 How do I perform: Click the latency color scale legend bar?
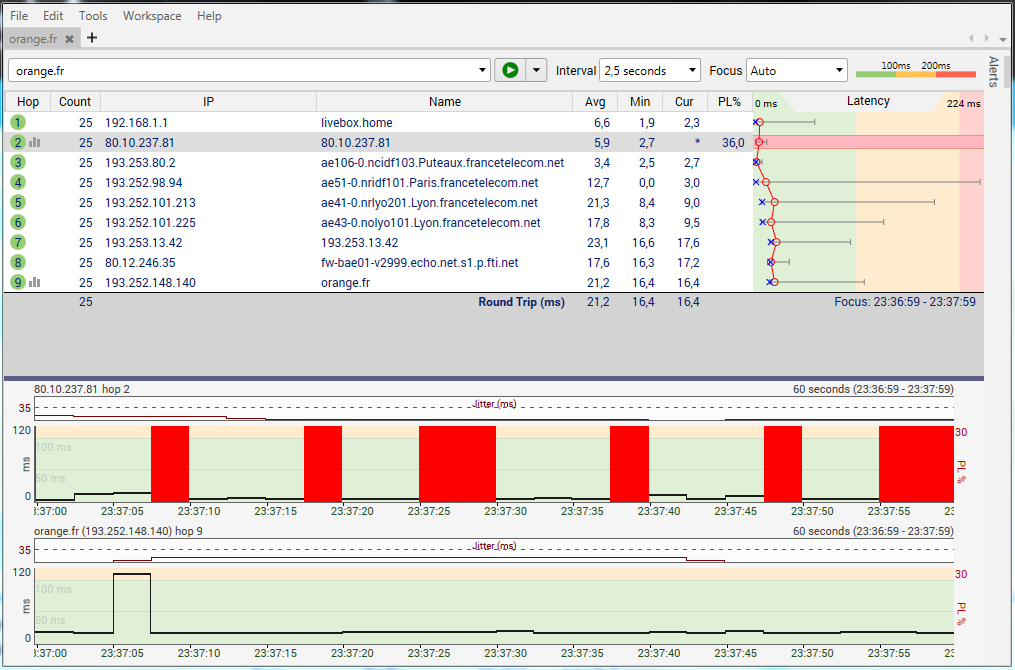point(915,72)
